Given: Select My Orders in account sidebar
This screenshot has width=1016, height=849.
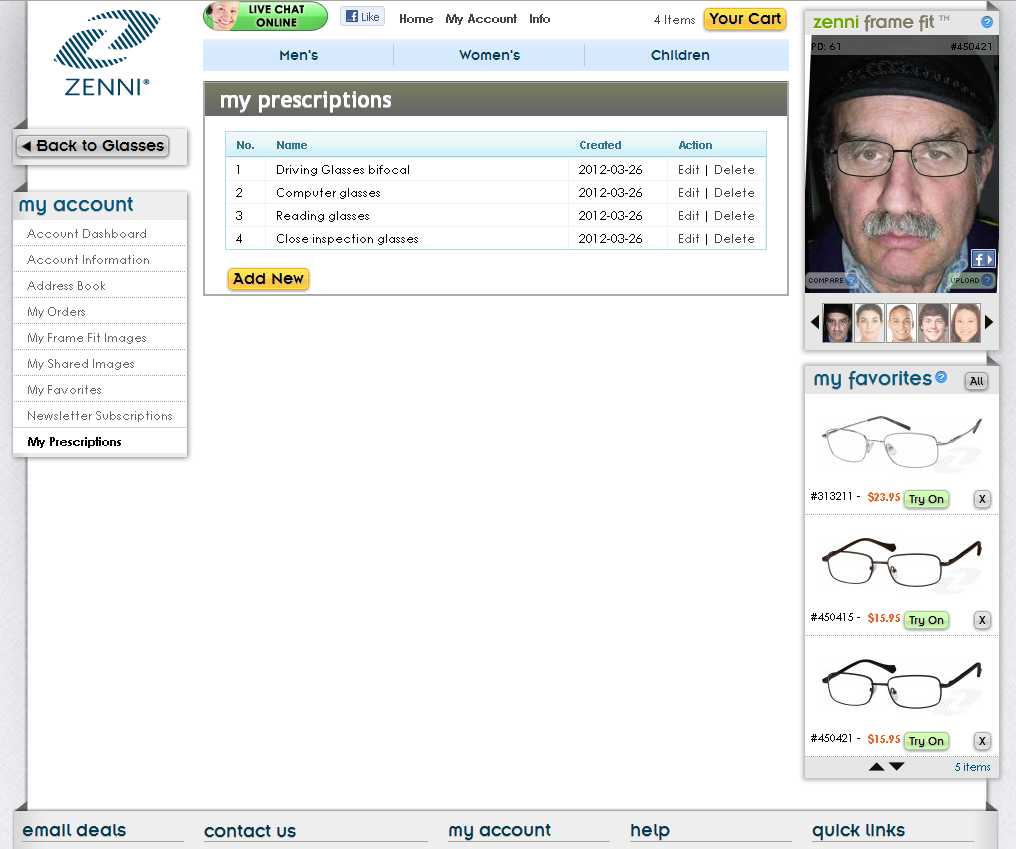Looking at the screenshot, I should click(56, 312).
